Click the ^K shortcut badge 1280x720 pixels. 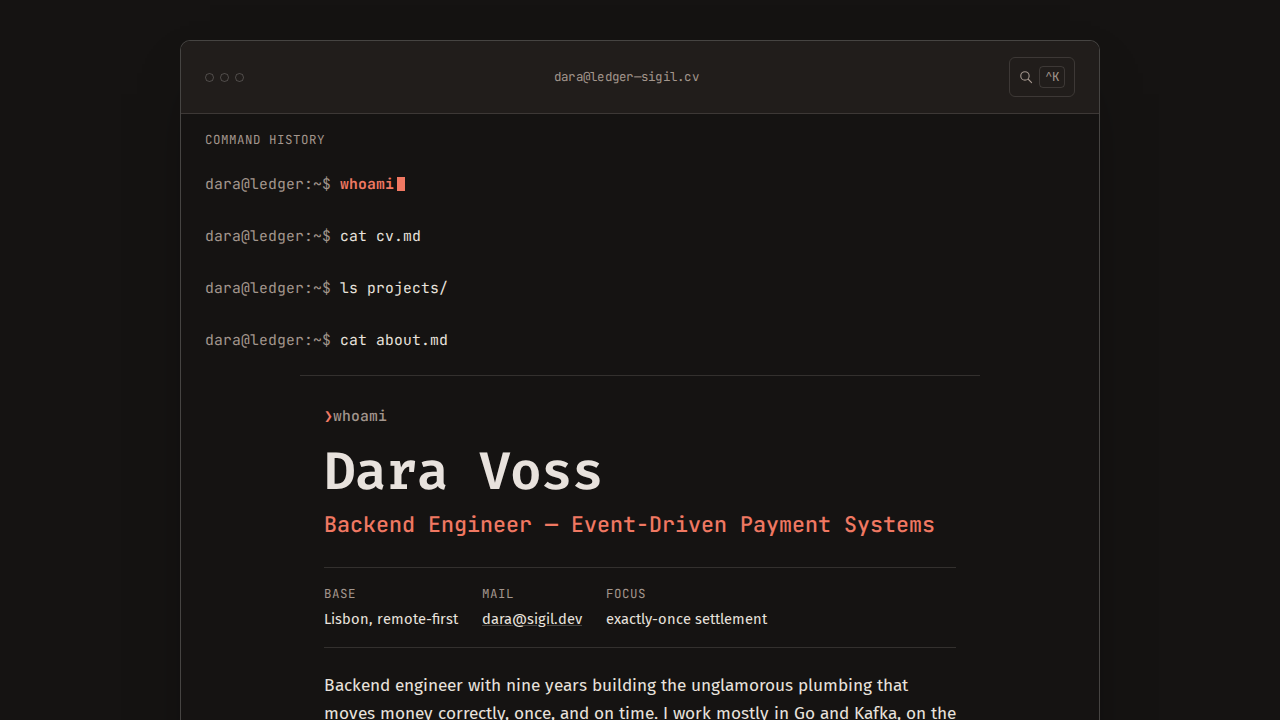pos(1052,77)
